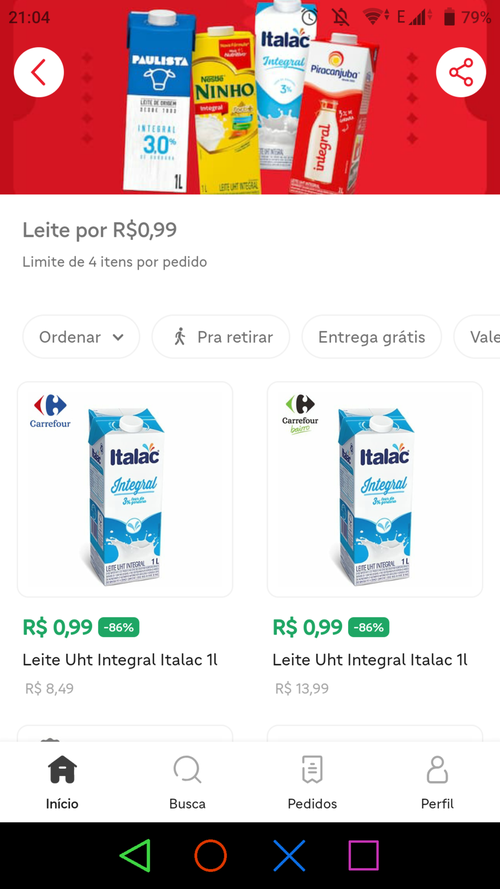Open the Leite Uht Integral Italac R$ 13,99 listing
500x889 pixels.
(370, 660)
